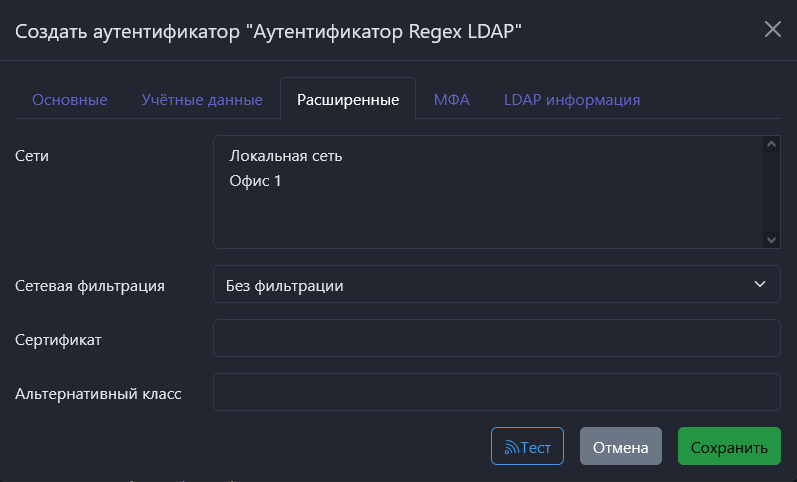This screenshot has height=482, width=797.
Task: Select Локальная сеть in the networks list
Action: [x=286, y=156]
